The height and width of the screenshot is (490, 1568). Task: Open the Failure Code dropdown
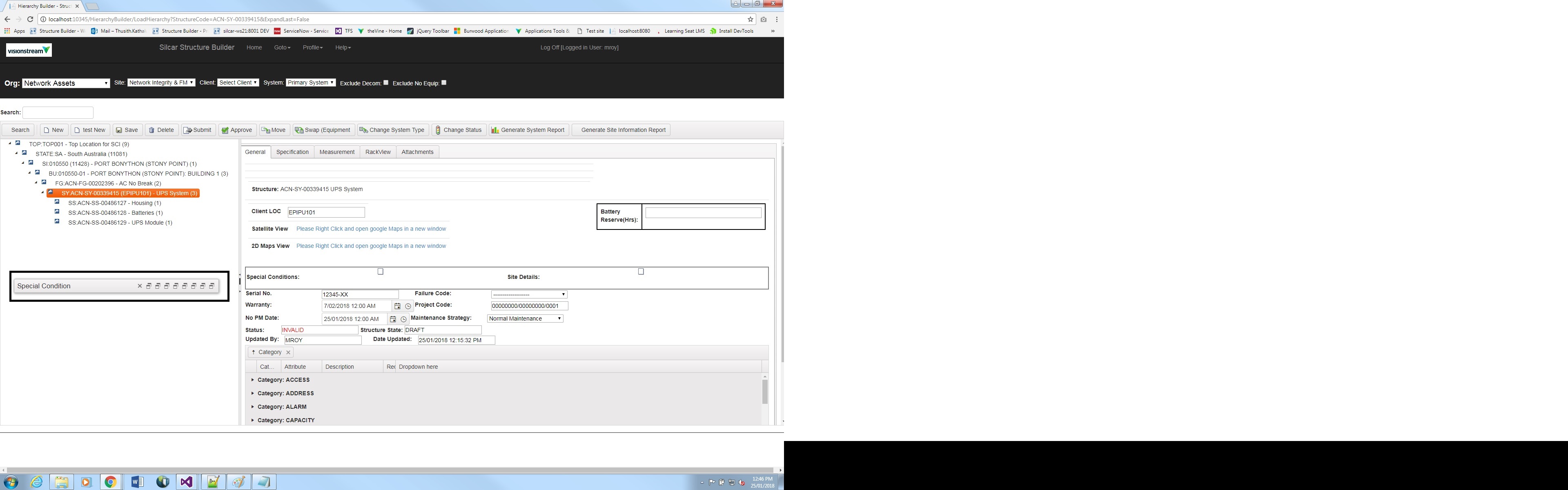(528, 294)
